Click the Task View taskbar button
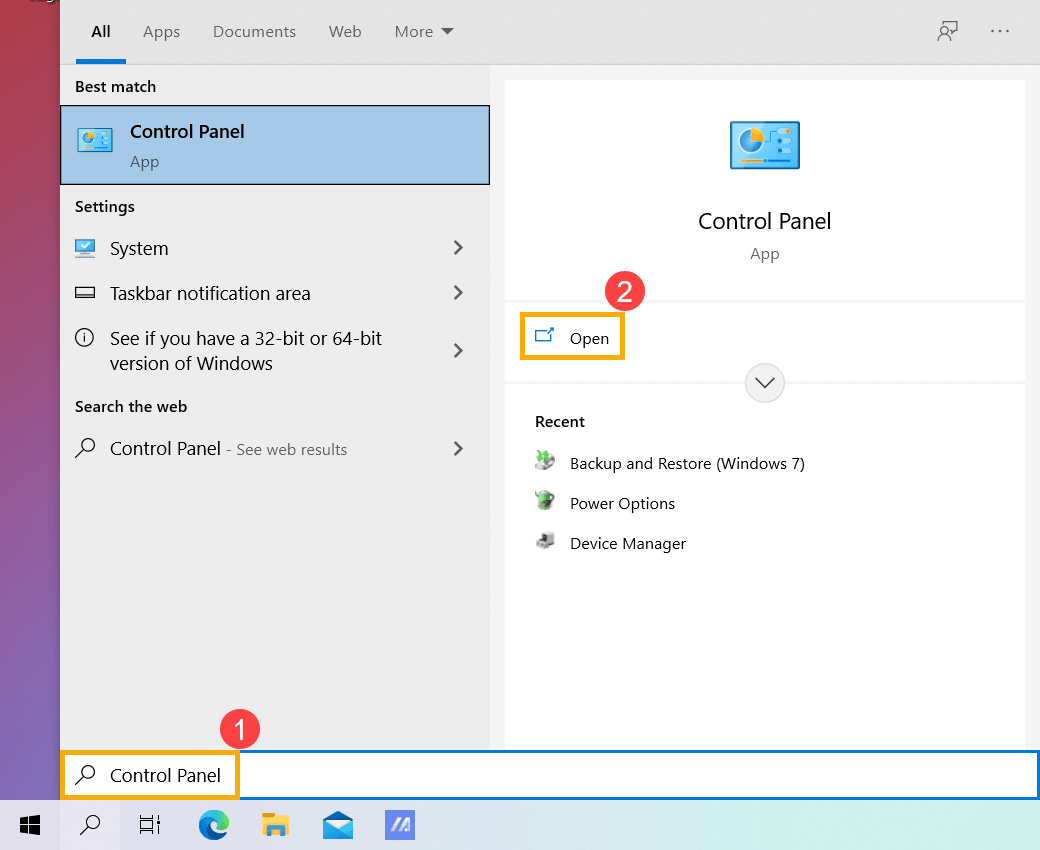The height and width of the screenshot is (850, 1040). 149,825
